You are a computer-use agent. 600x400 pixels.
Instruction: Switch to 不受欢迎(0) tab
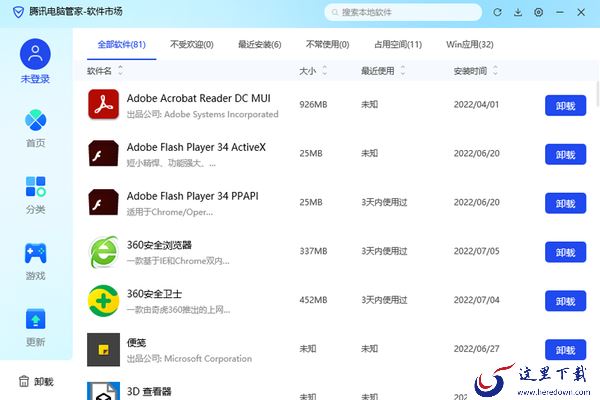click(x=192, y=45)
